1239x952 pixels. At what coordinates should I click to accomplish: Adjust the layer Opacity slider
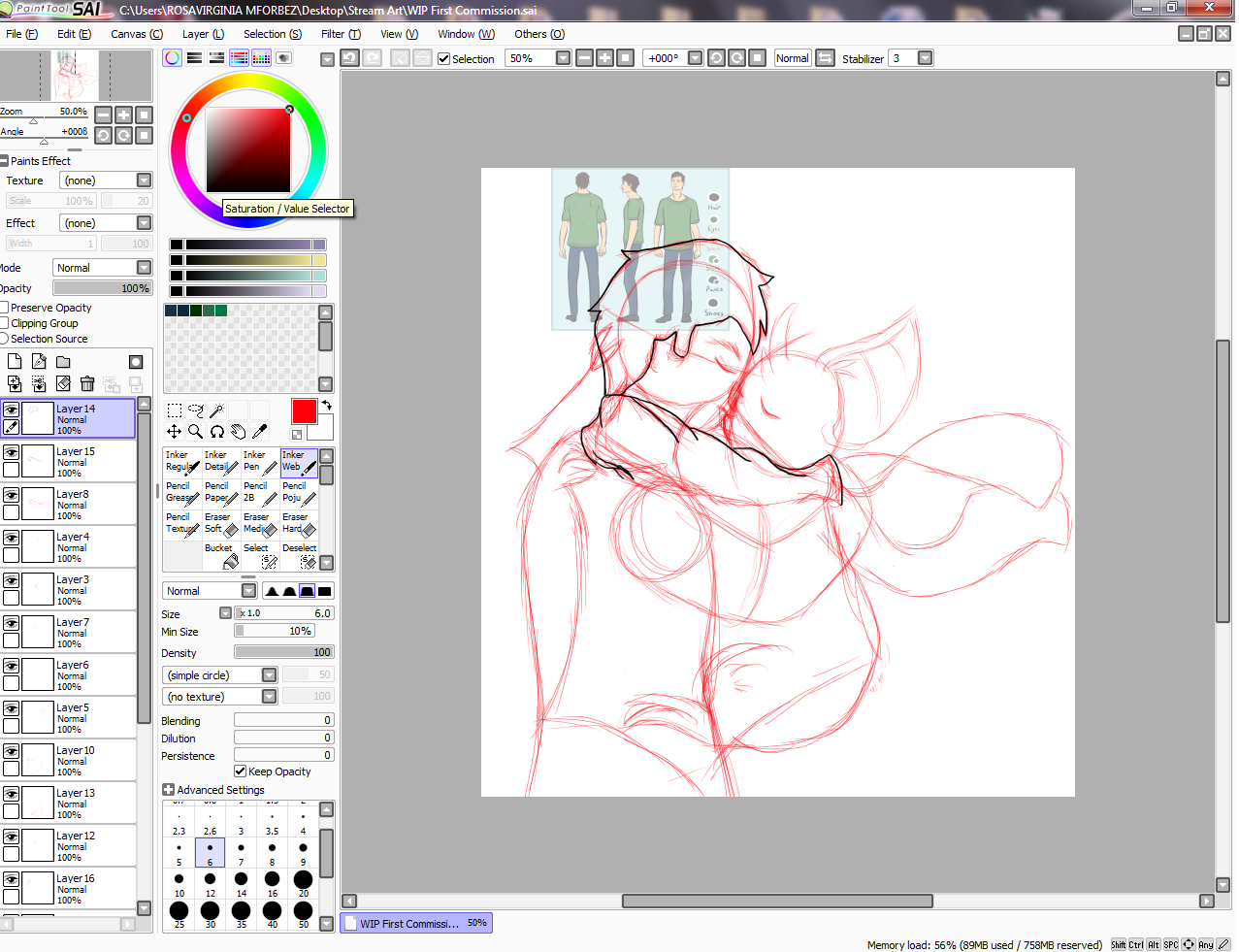click(x=102, y=288)
